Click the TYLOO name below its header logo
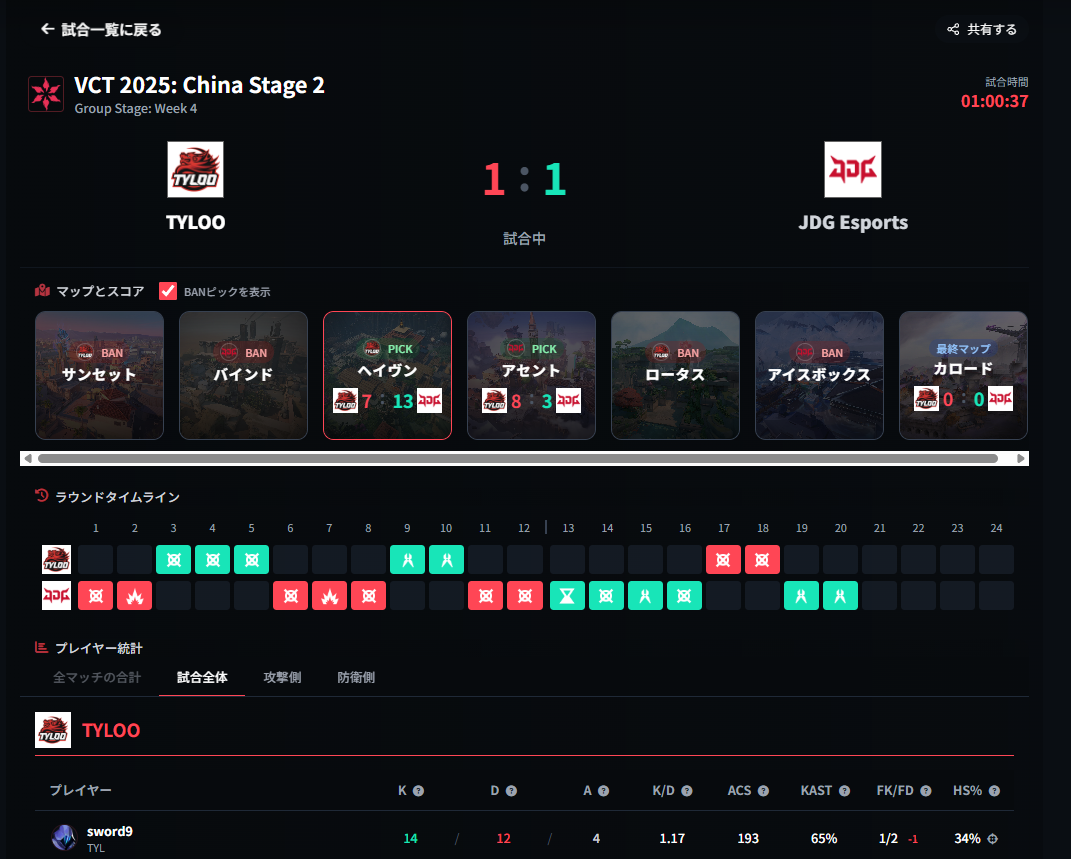The height and width of the screenshot is (859, 1071). click(195, 223)
